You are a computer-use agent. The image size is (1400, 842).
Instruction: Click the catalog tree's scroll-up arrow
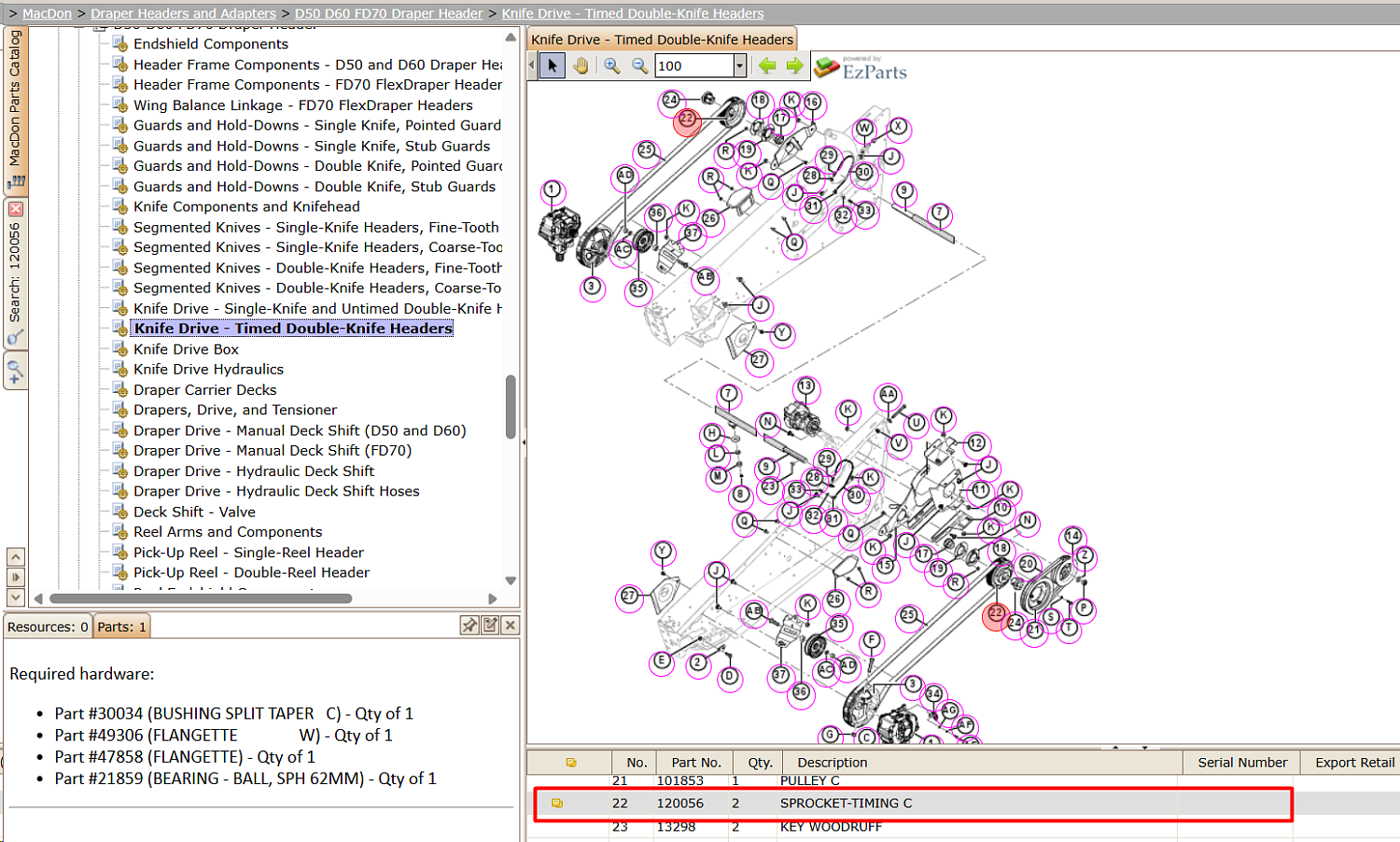click(x=511, y=37)
